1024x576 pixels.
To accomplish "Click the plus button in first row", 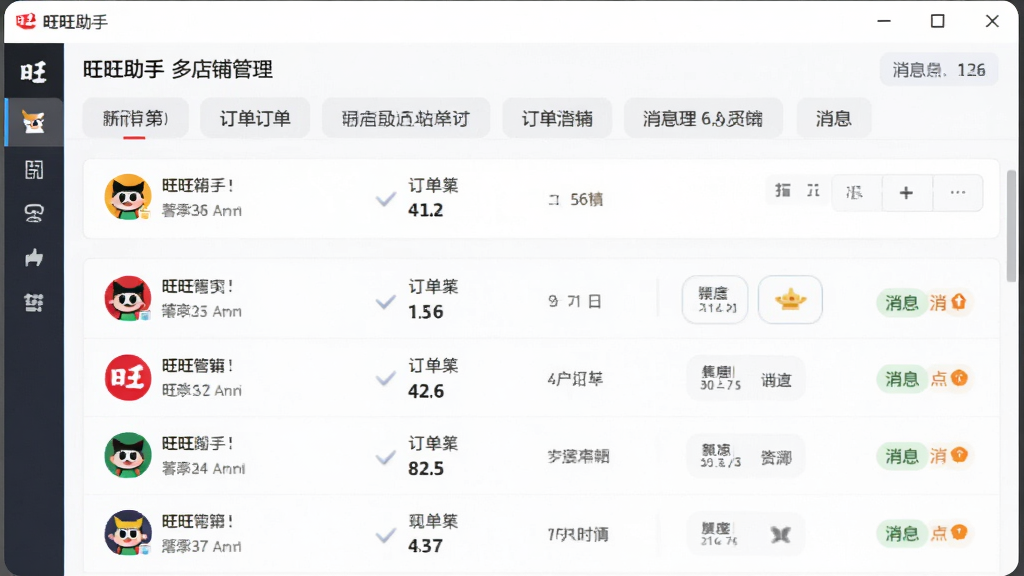I will [x=906, y=193].
